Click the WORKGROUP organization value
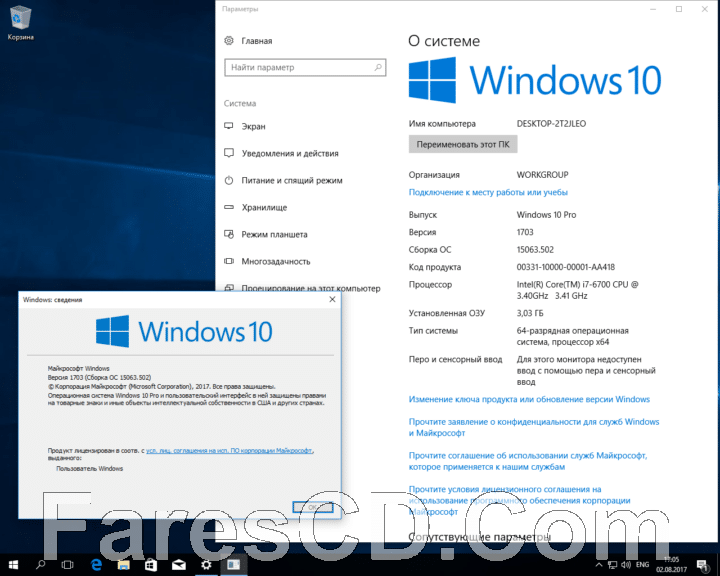This screenshot has width=720, height=576. [542, 175]
